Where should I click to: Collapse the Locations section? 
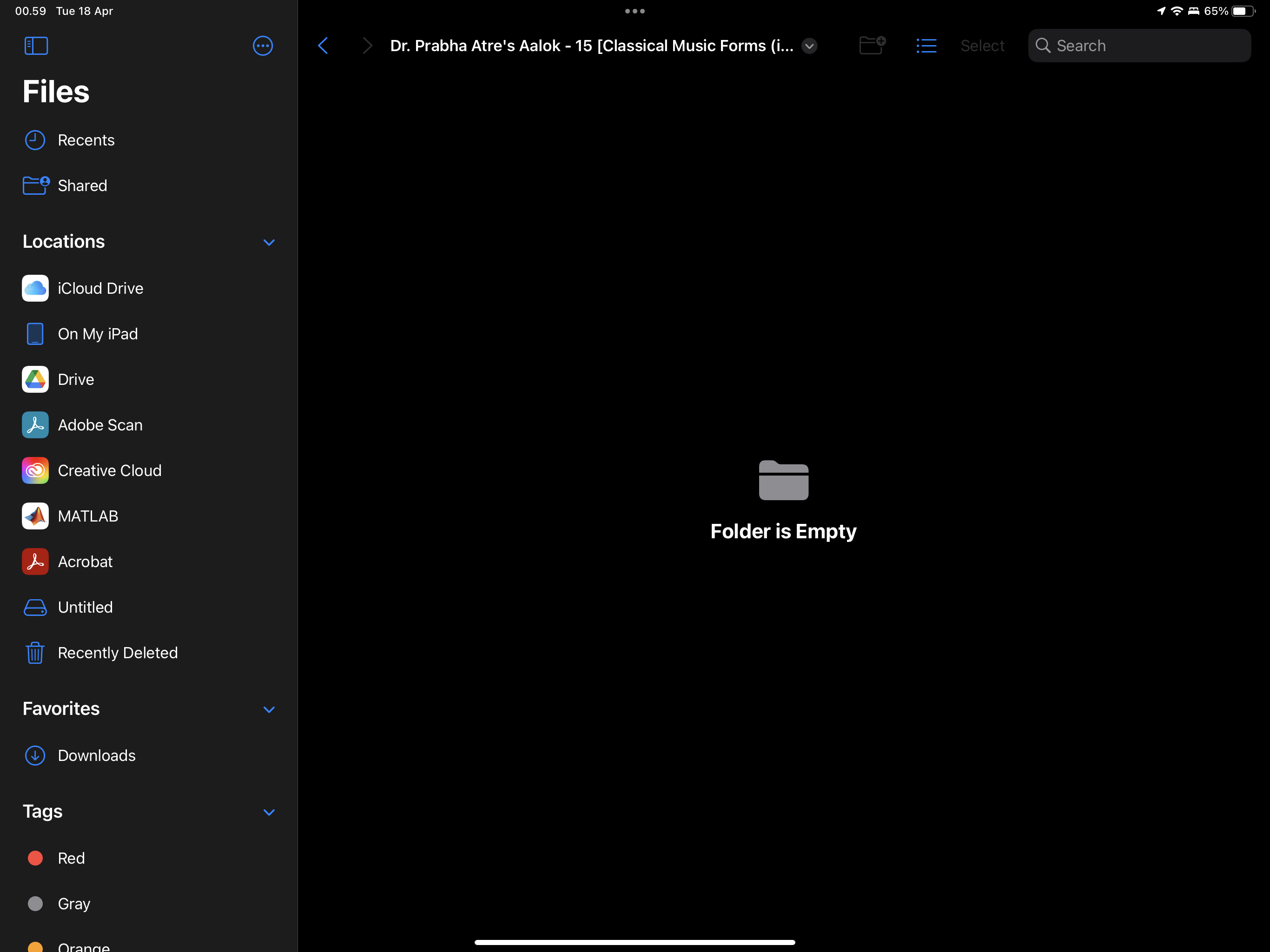click(x=269, y=242)
